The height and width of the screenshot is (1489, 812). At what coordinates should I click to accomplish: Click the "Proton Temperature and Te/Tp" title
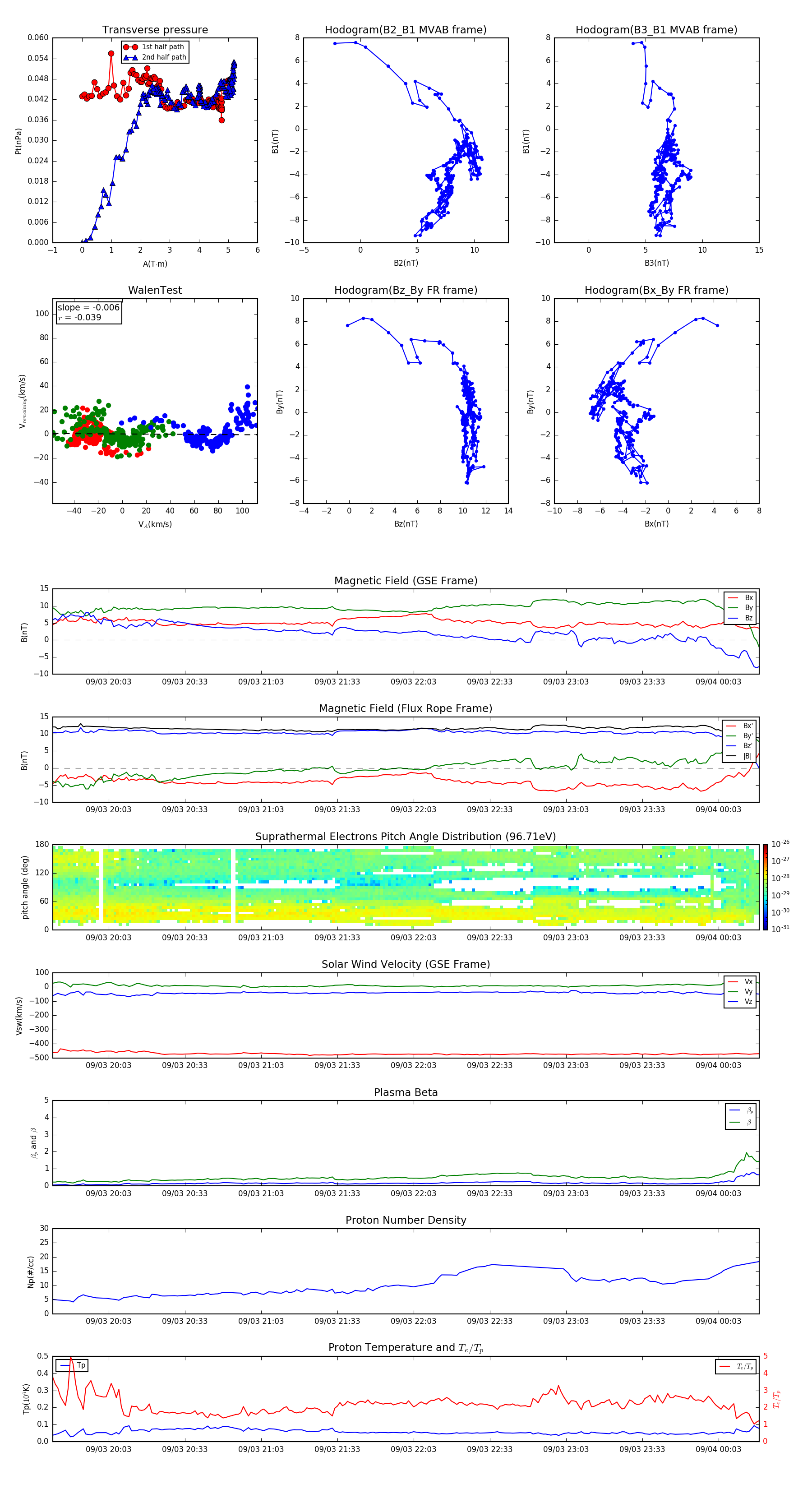point(406,1348)
